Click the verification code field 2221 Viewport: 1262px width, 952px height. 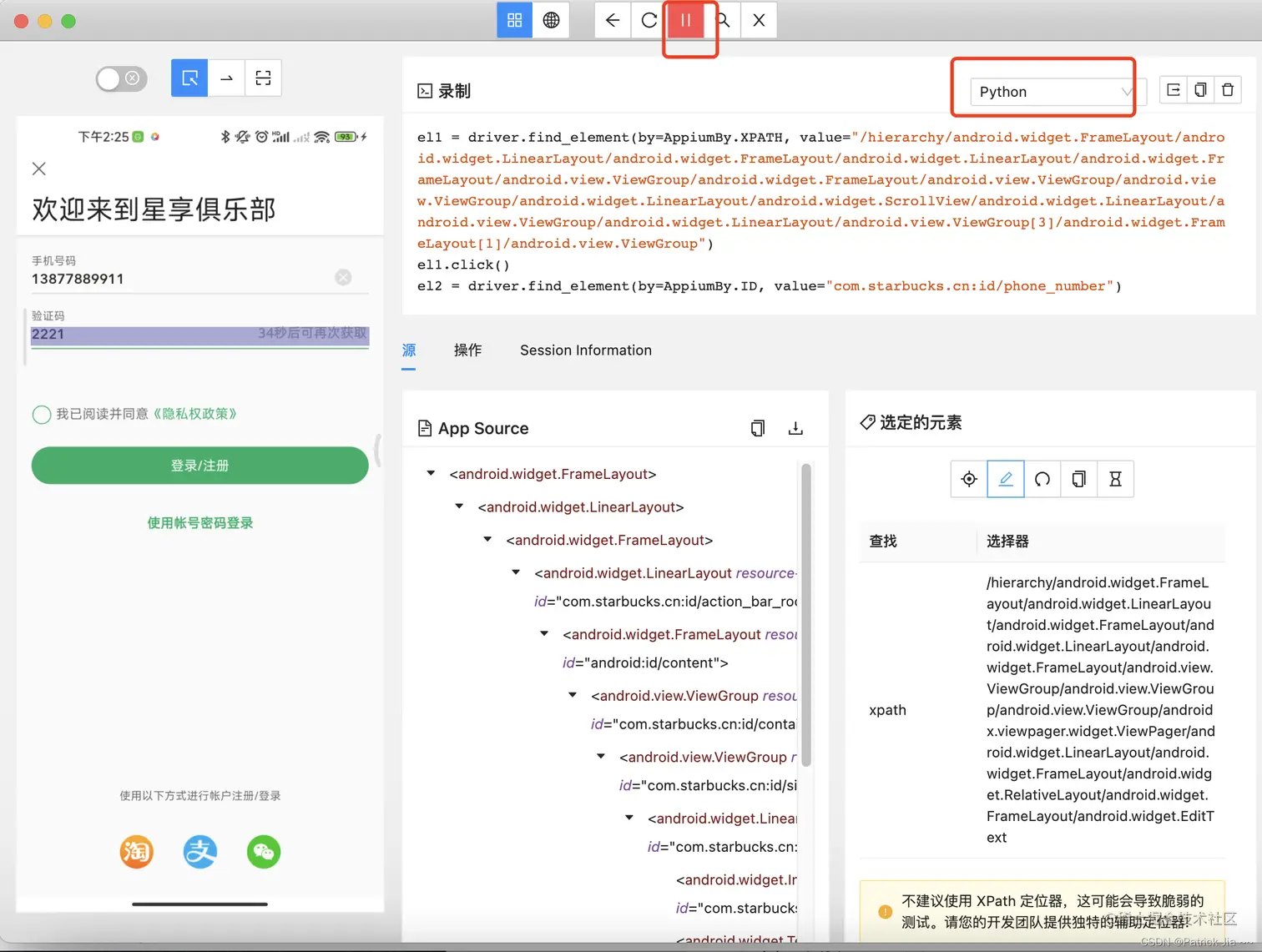pyautogui.click(x=199, y=335)
